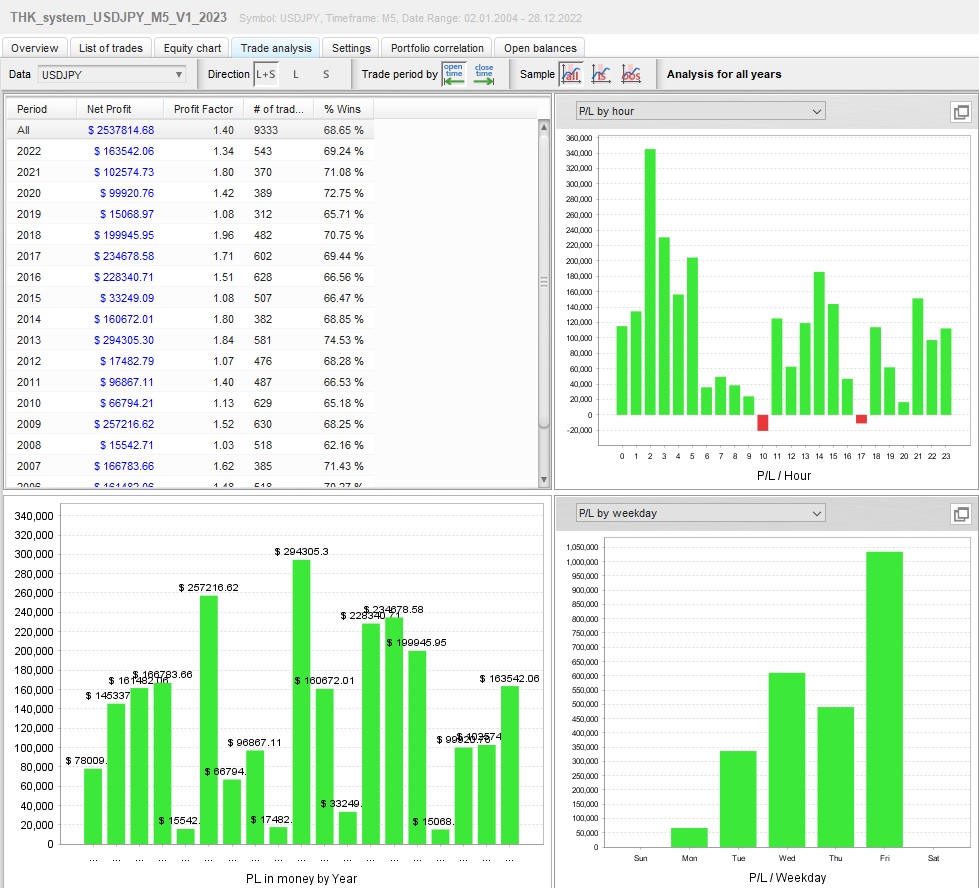The width and height of the screenshot is (979, 888).
Task: Open the Portfolio correlation tab
Action: pyautogui.click(x=437, y=48)
